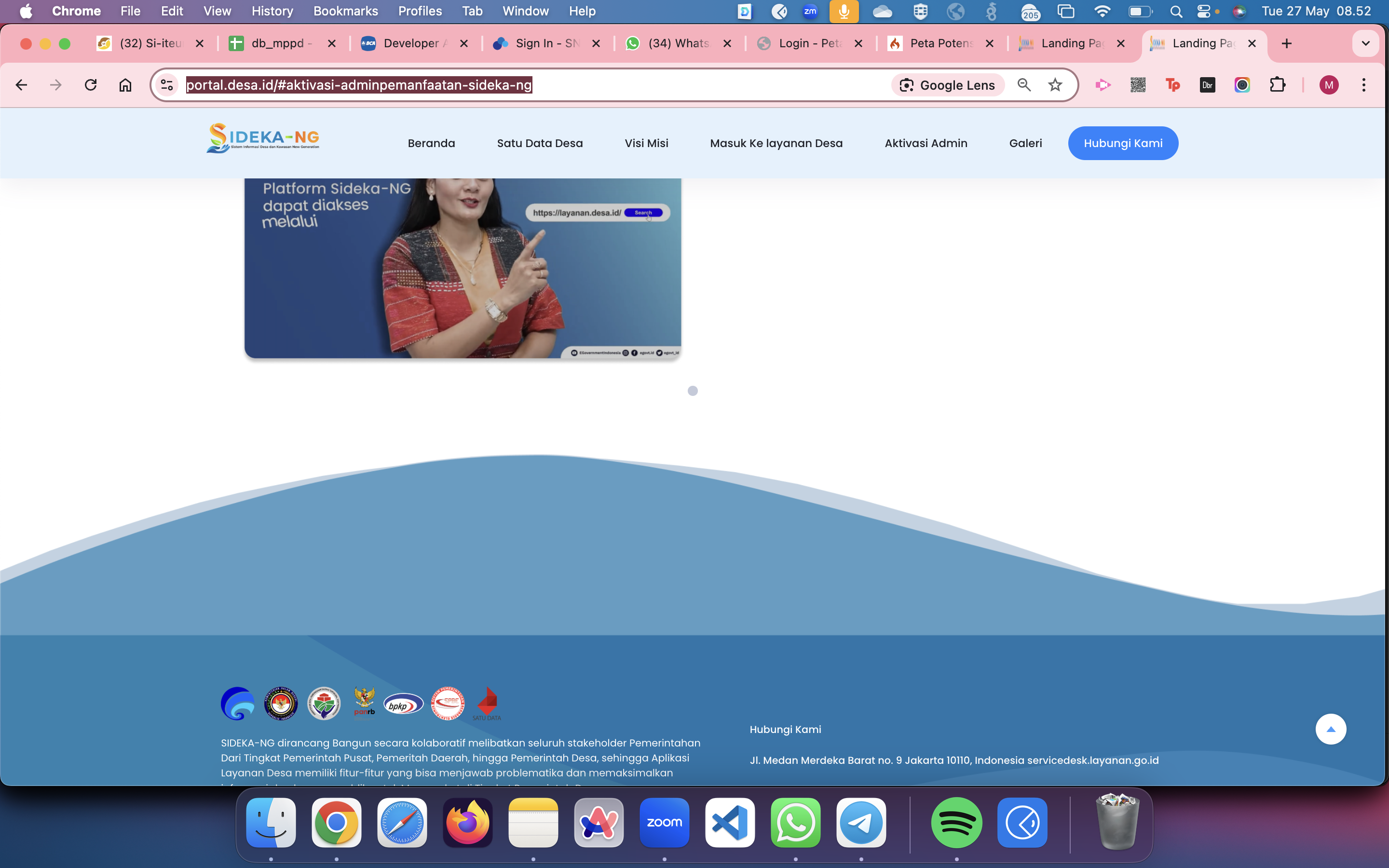Open Telegram from the dock
This screenshot has width=1389, height=868.
(x=861, y=823)
